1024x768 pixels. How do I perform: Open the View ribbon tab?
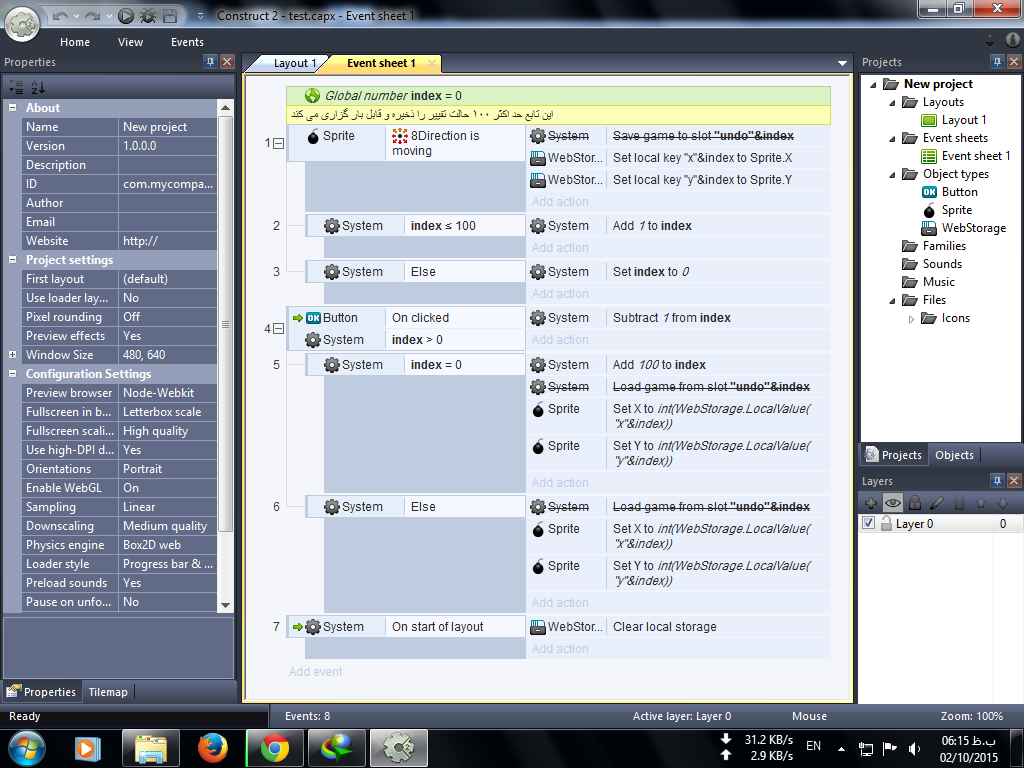pyautogui.click(x=130, y=42)
